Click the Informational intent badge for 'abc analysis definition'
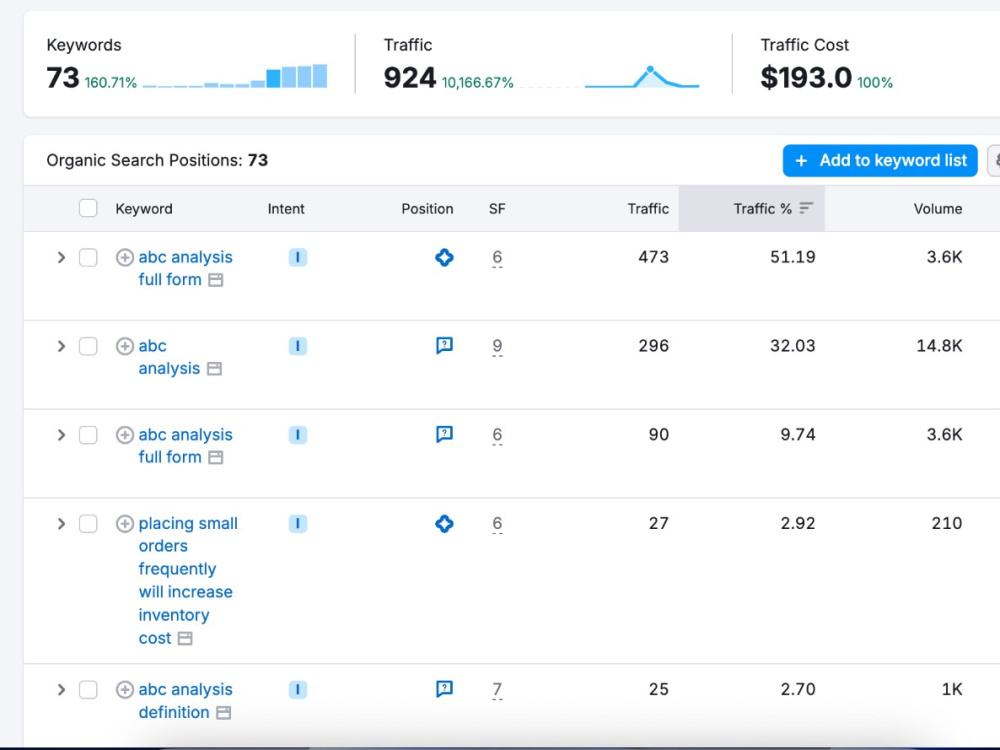Image resolution: width=1000 pixels, height=750 pixels. (298, 689)
